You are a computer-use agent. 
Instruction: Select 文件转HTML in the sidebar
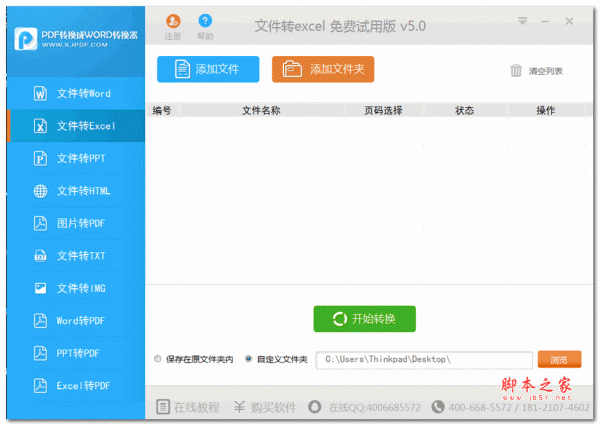76,191
